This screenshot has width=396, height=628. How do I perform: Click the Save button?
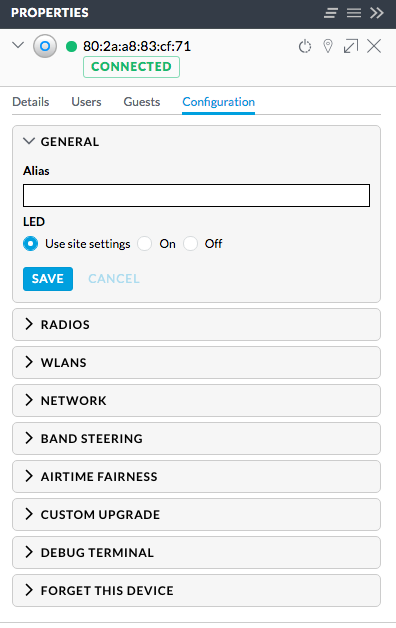(48, 279)
